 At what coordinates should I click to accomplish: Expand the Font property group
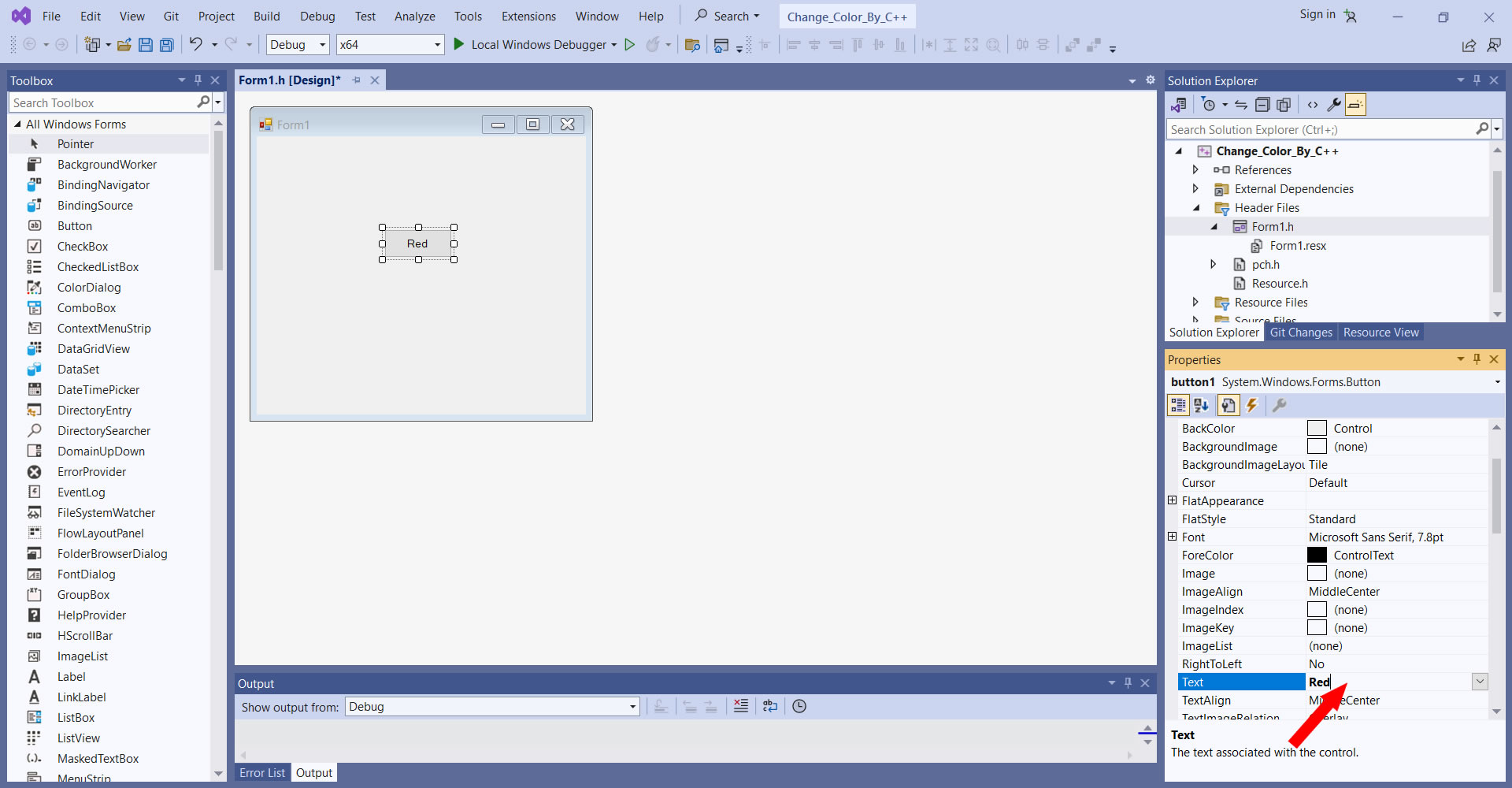coord(1172,537)
